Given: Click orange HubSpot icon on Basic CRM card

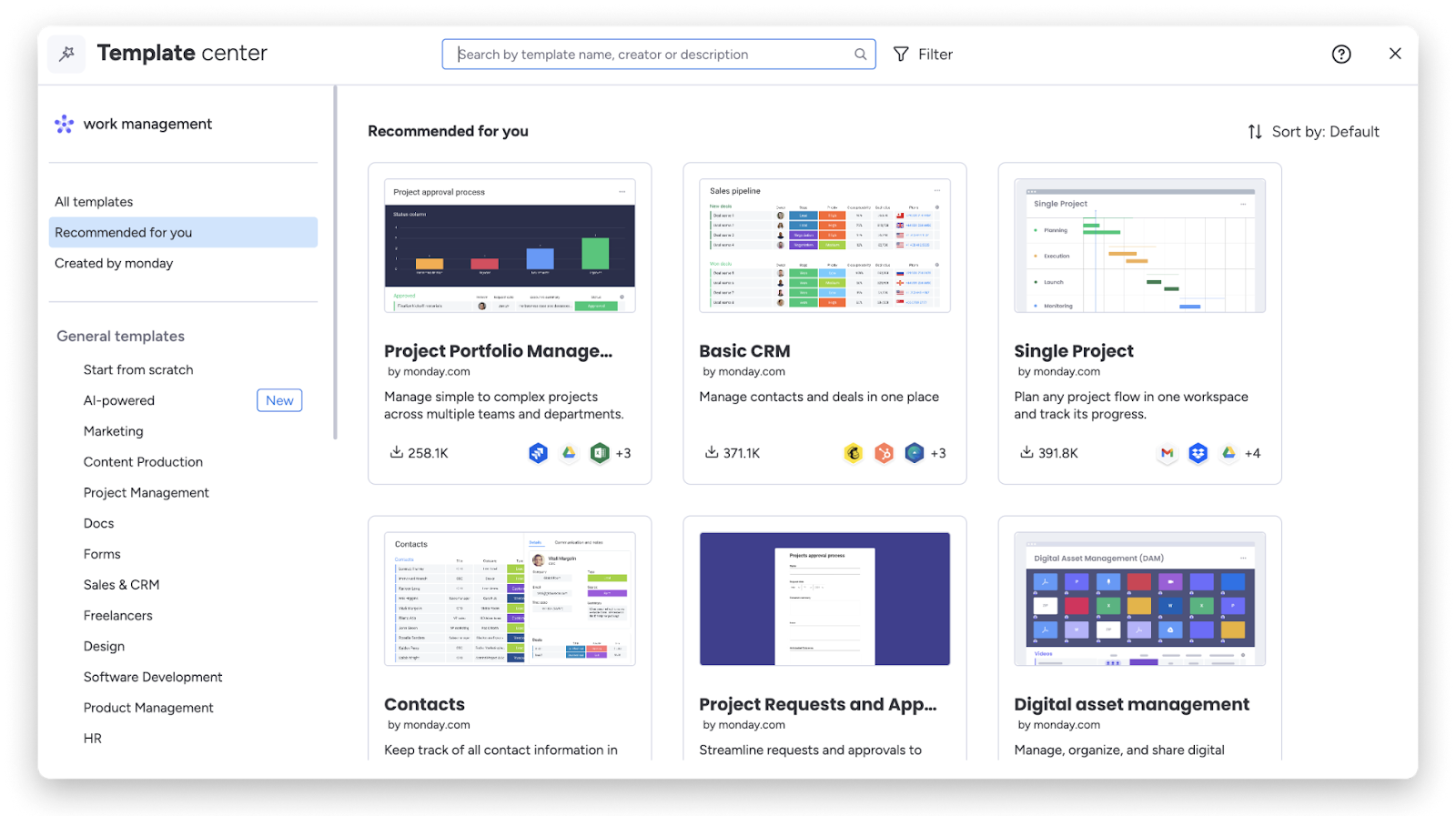Looking at the screenshot, I should click(x=885, y=453).
